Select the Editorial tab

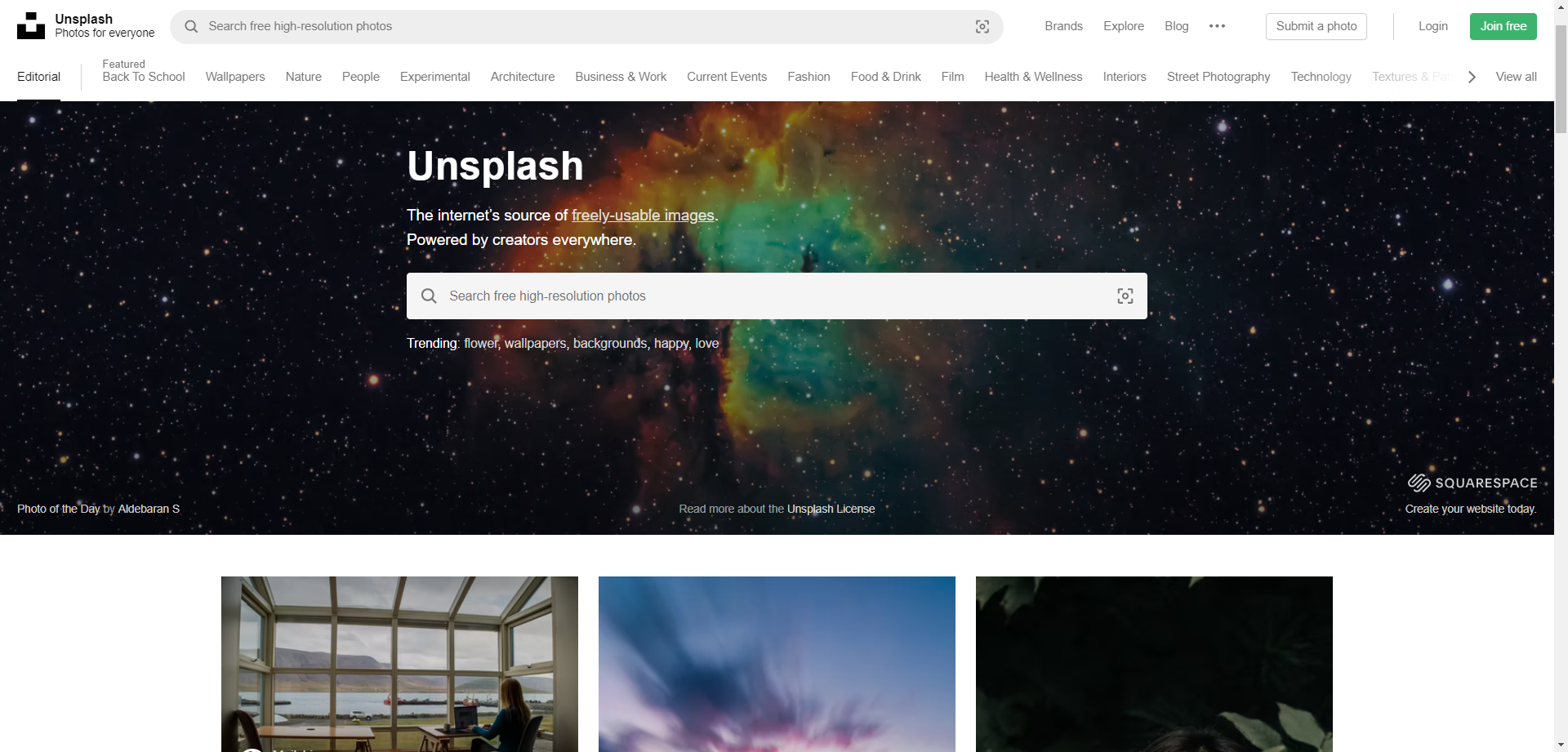point(38,77)
